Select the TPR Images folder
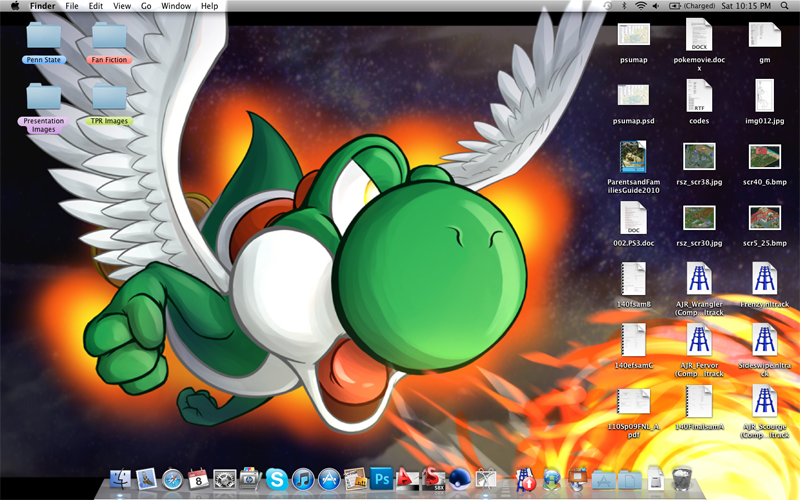The height and width of the screenshot is (500, 800). click(x=109, y=104)
